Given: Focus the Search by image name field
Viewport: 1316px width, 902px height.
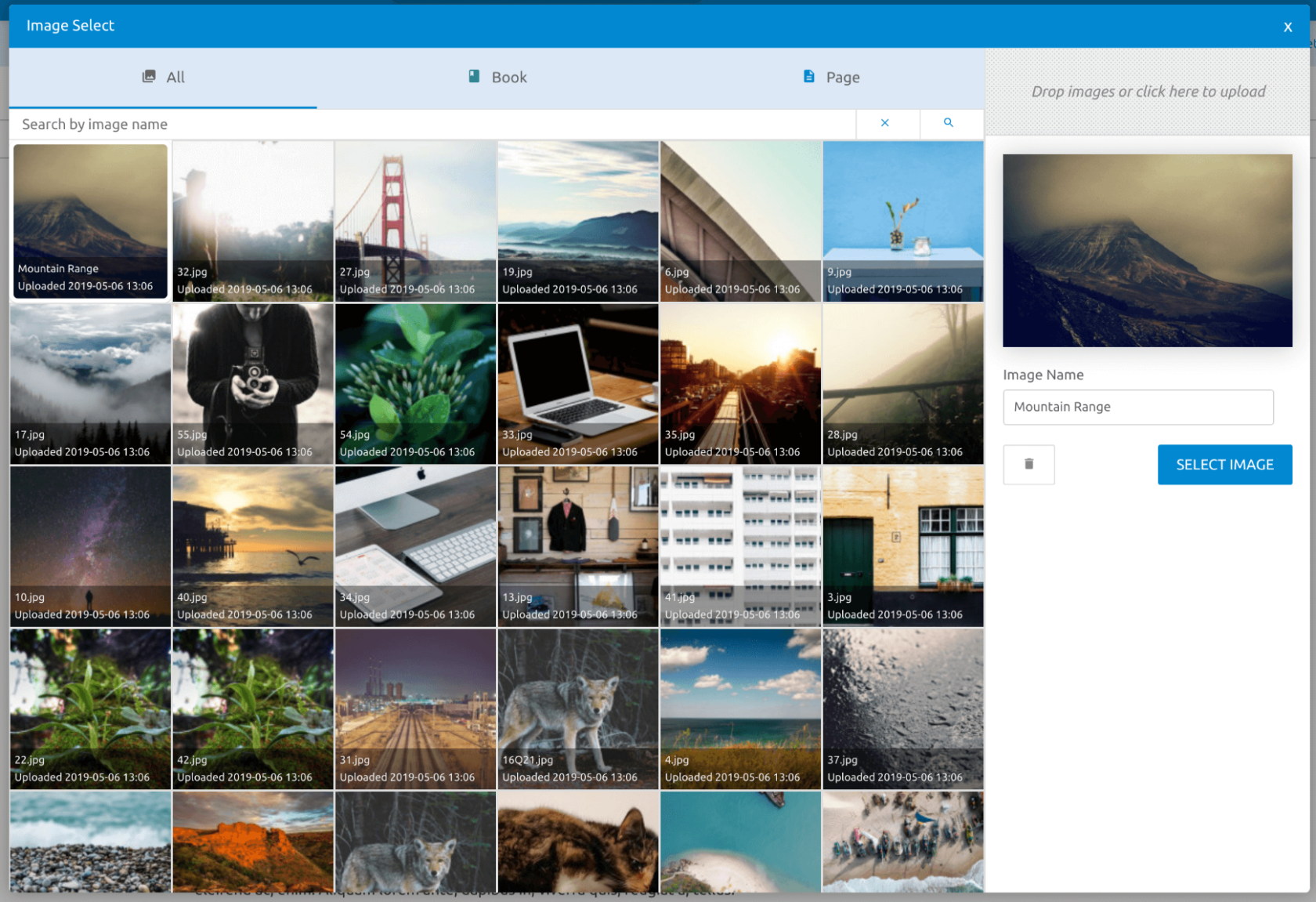Looking at the screenshot, I should [432, 124].
